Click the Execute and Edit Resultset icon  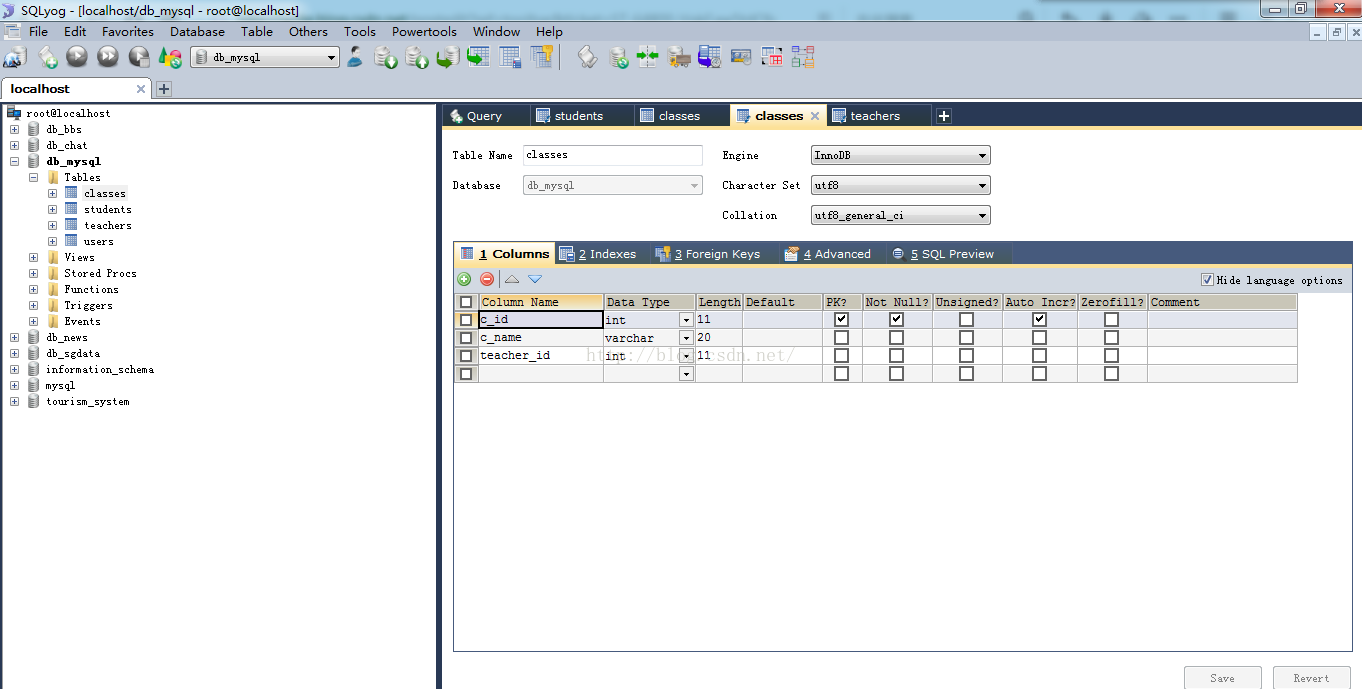(139, 57)
